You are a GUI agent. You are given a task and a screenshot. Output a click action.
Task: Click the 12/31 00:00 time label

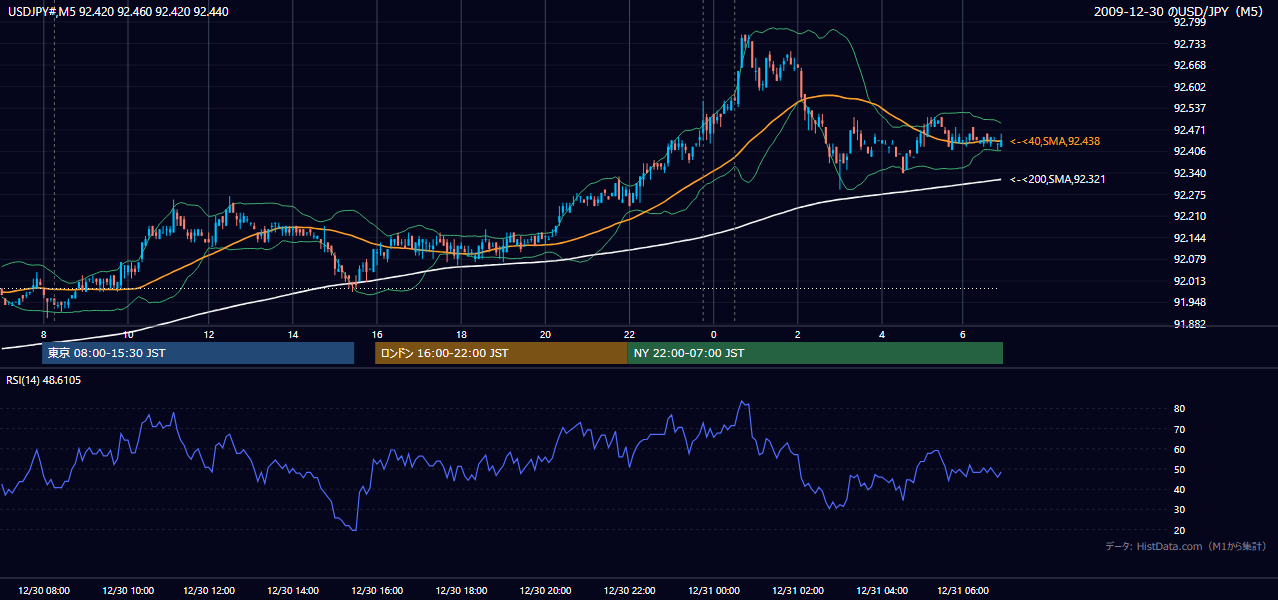(x=712, y=591)
